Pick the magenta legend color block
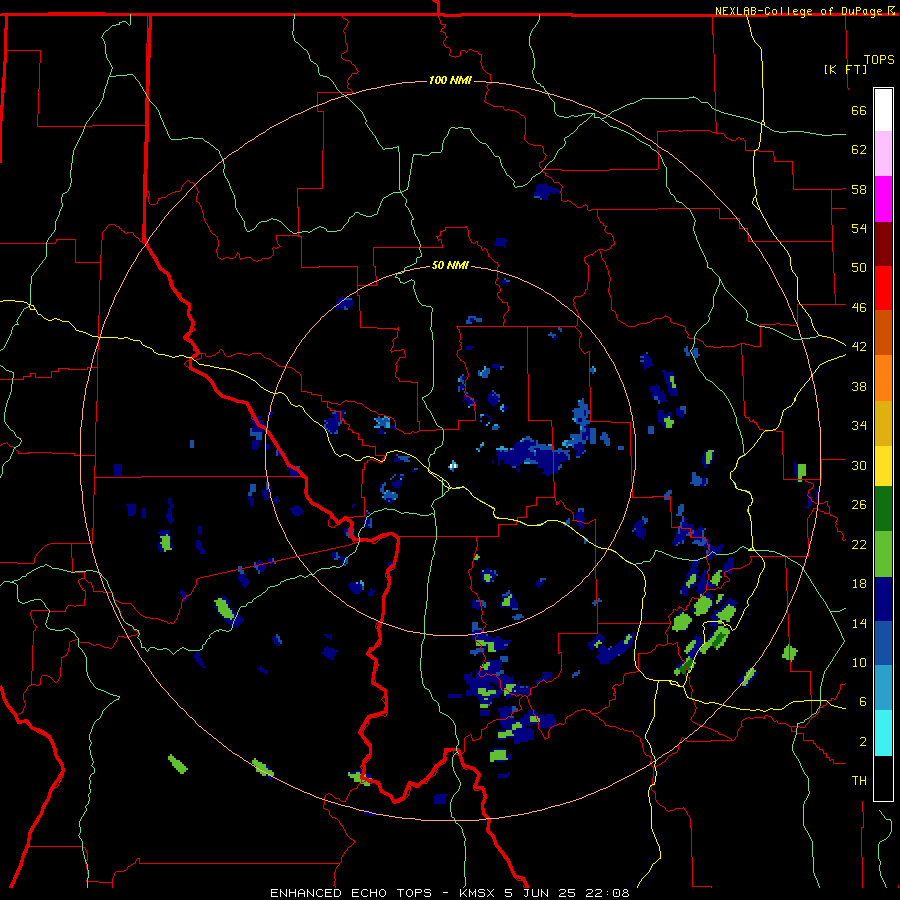The width and height of the screenshot is (900, 900). point(883,199)
